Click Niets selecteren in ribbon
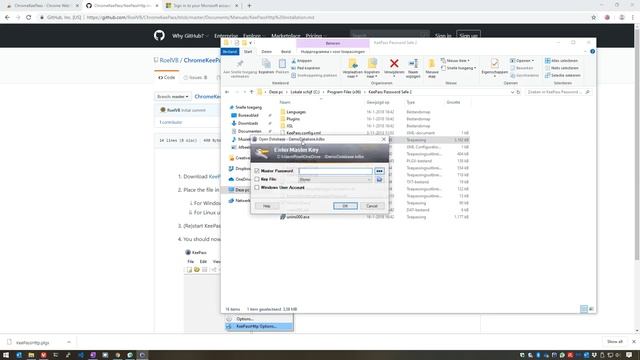This screenshot has width=640, height=360. coord(562,68)
